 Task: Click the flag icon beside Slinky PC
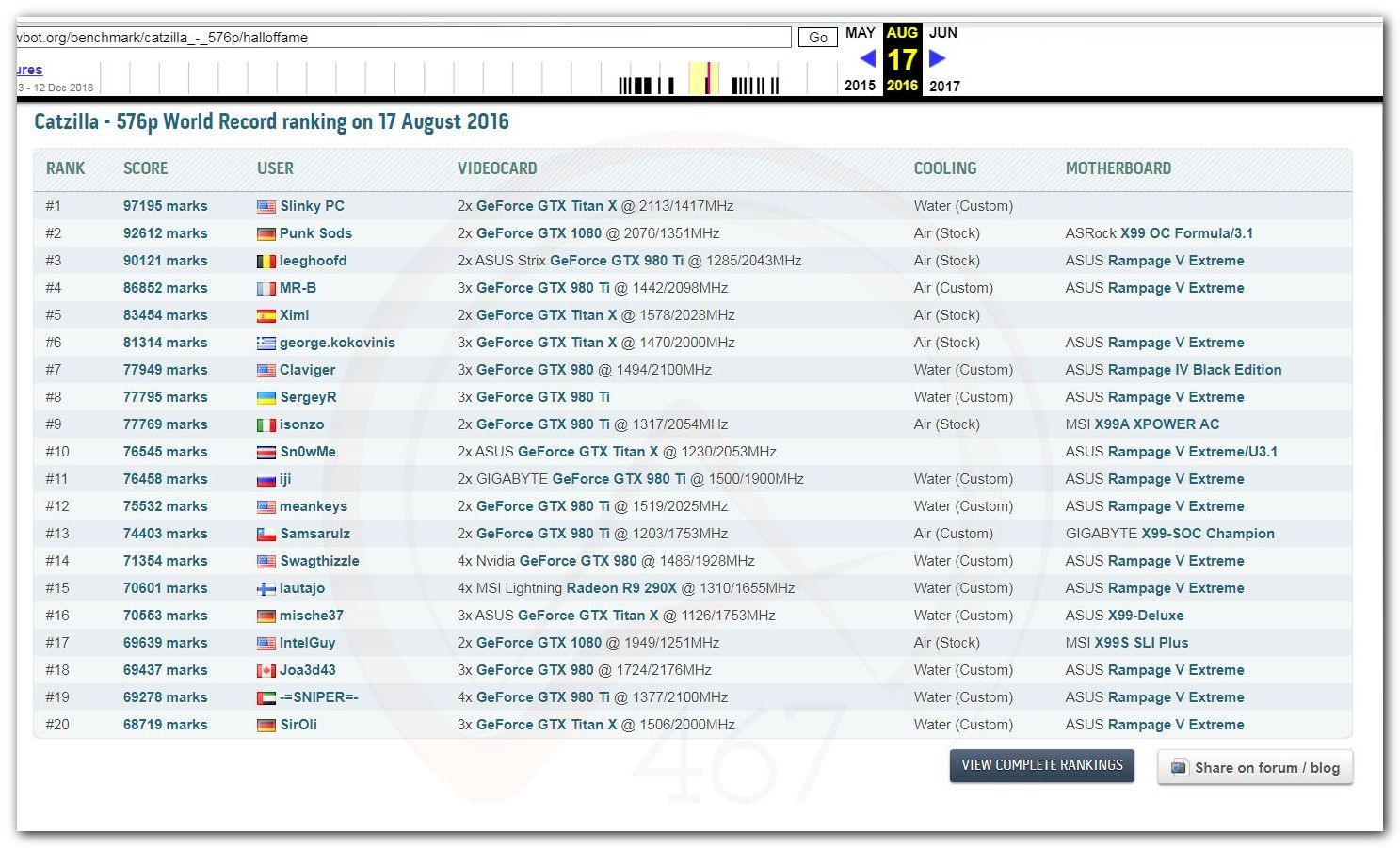point(266,206)
